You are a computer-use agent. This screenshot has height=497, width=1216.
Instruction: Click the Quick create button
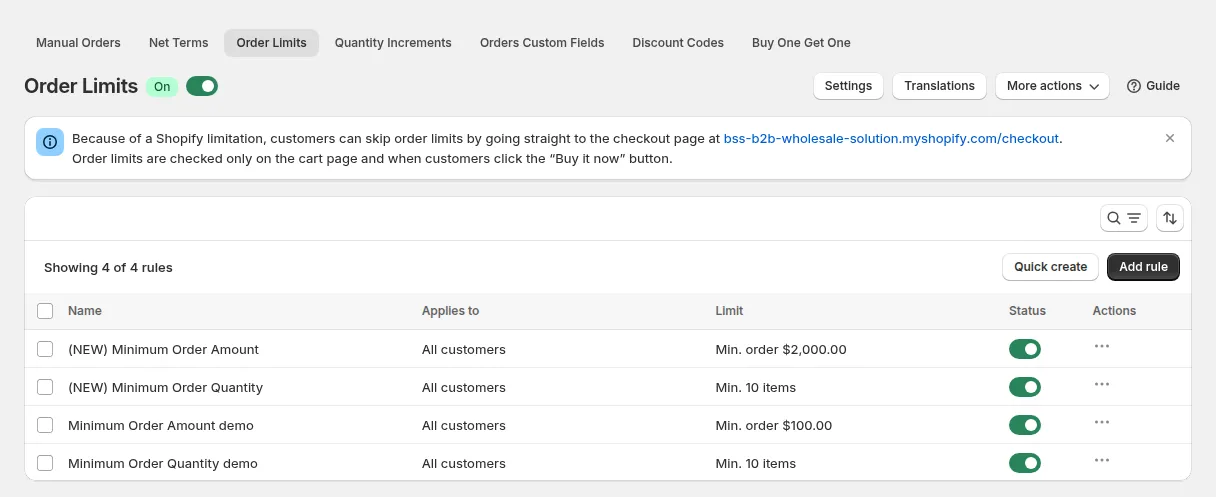click(x=1050, y=267)
